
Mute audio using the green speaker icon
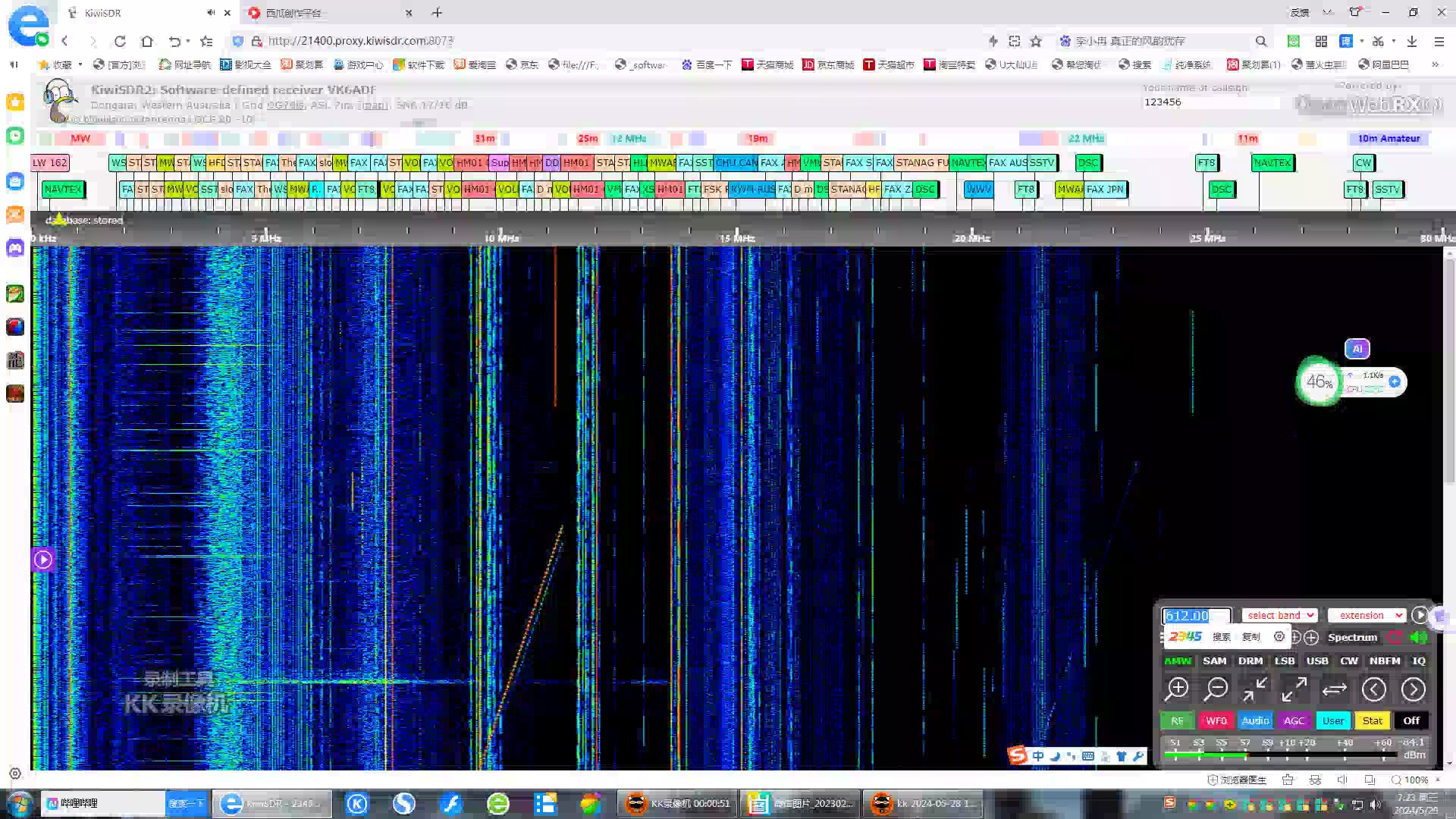[1419, 637]
